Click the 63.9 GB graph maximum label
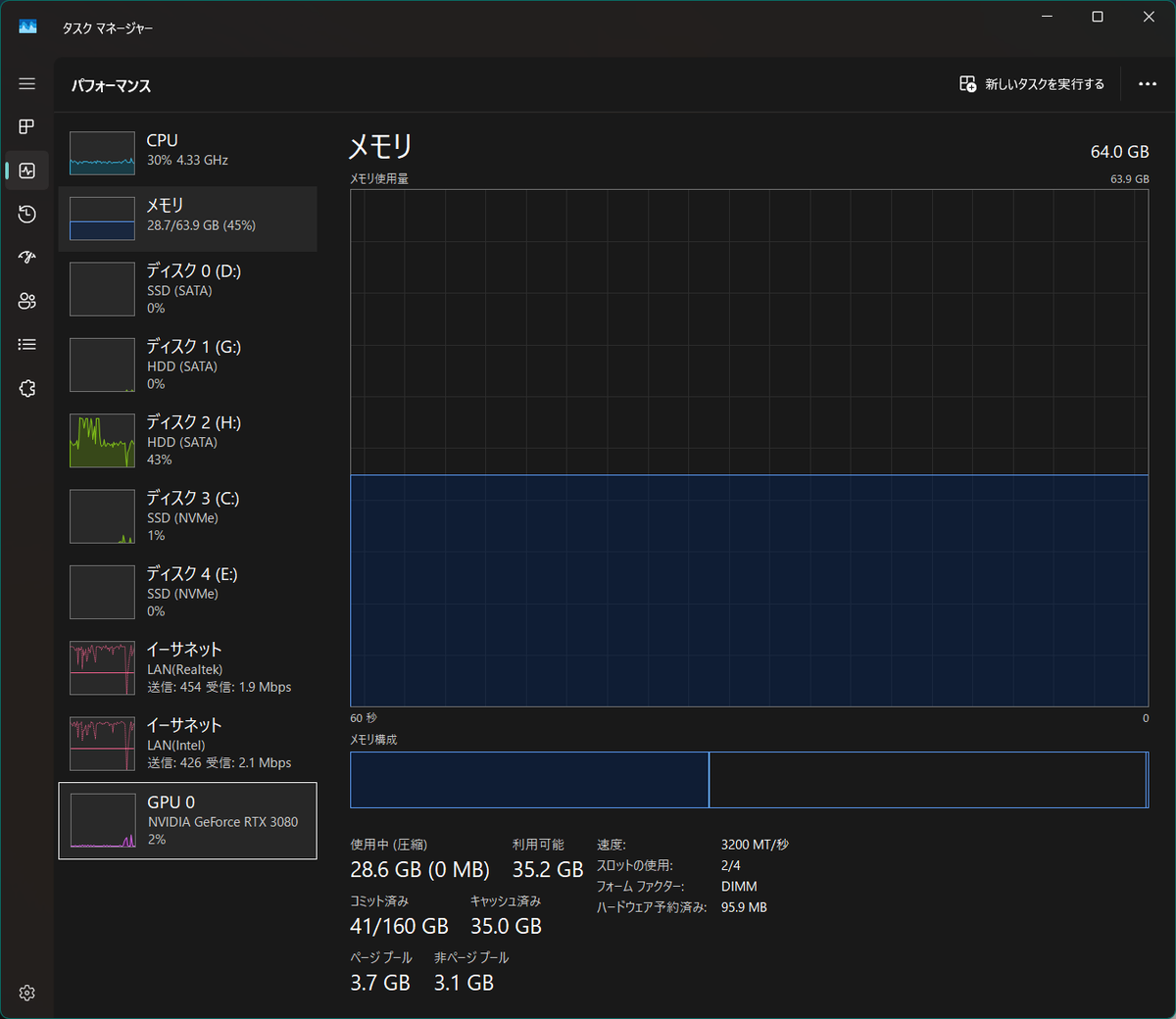This screenshot has height=1019, width=1176. coord(1130,179)
